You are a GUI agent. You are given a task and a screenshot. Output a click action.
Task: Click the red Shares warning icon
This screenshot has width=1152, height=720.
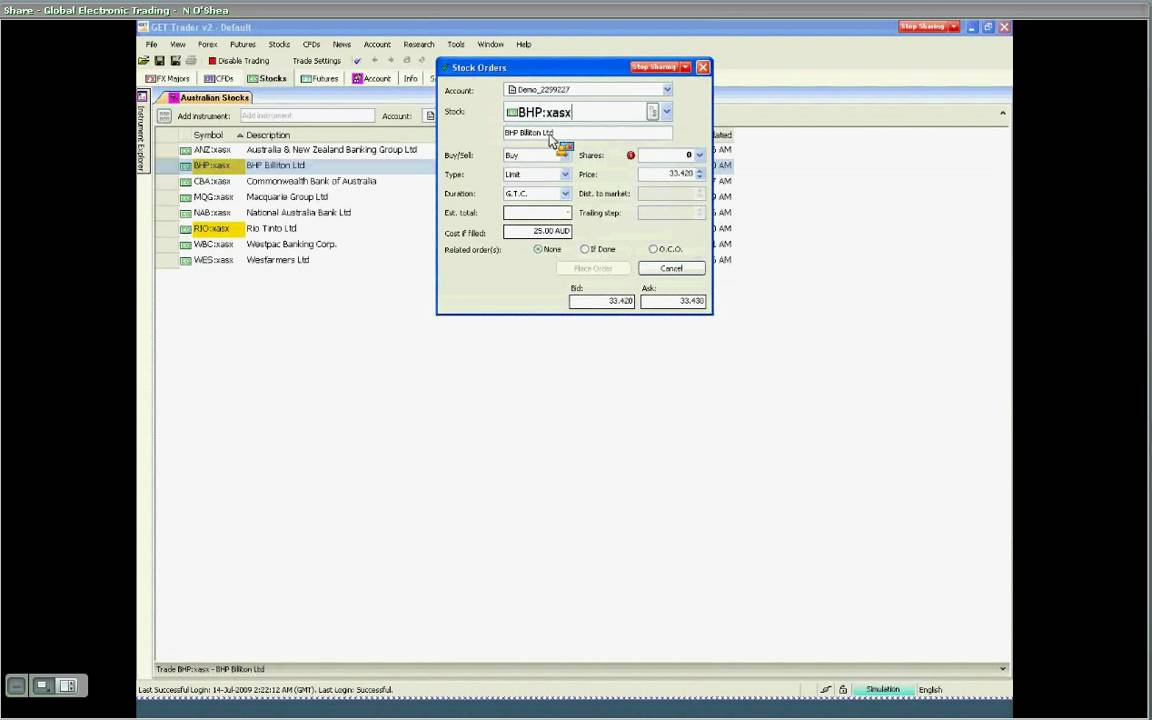(630, 156)
